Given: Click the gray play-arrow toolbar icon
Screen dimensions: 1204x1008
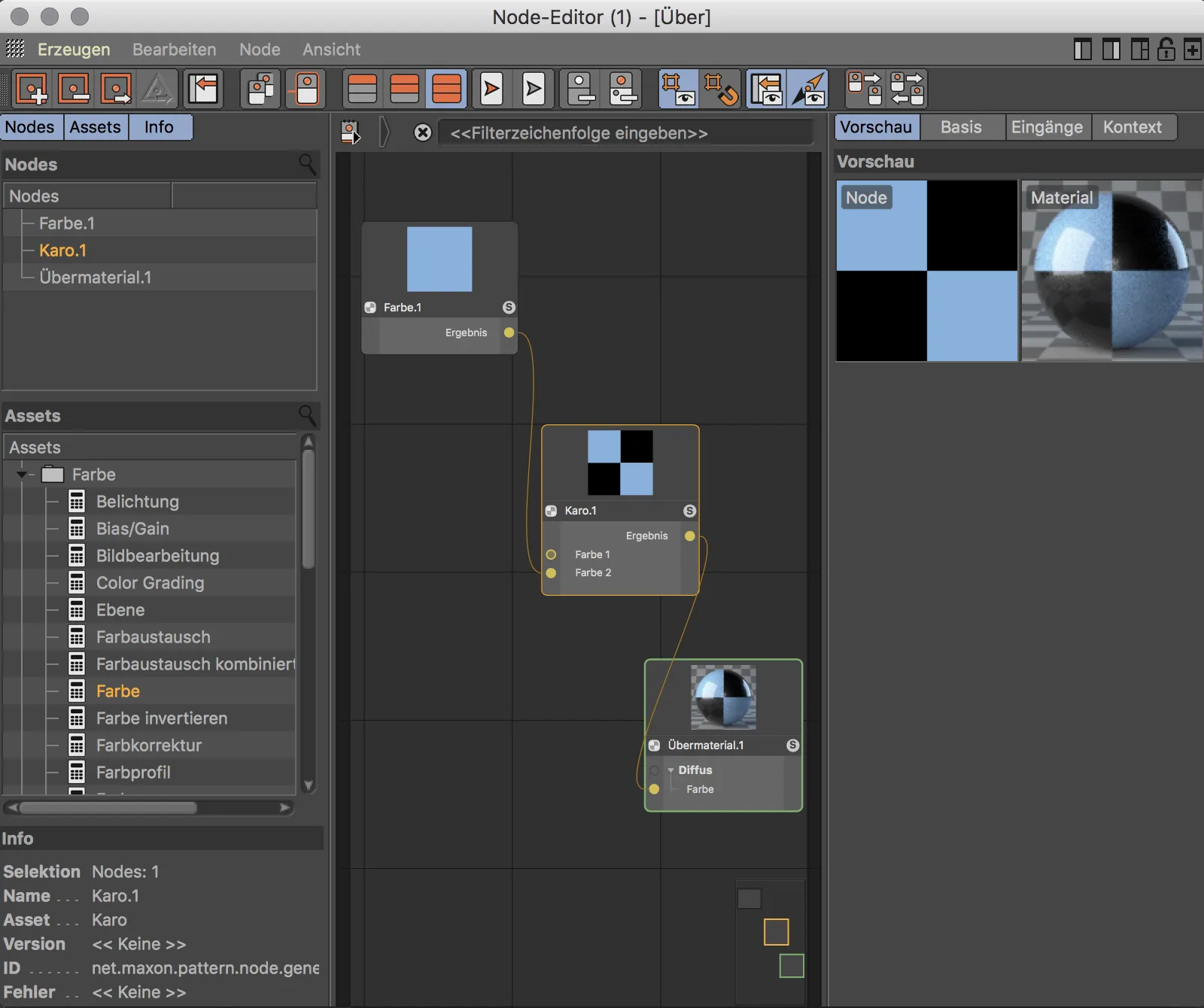Looking at the screenshot, I should pos(534,89).
